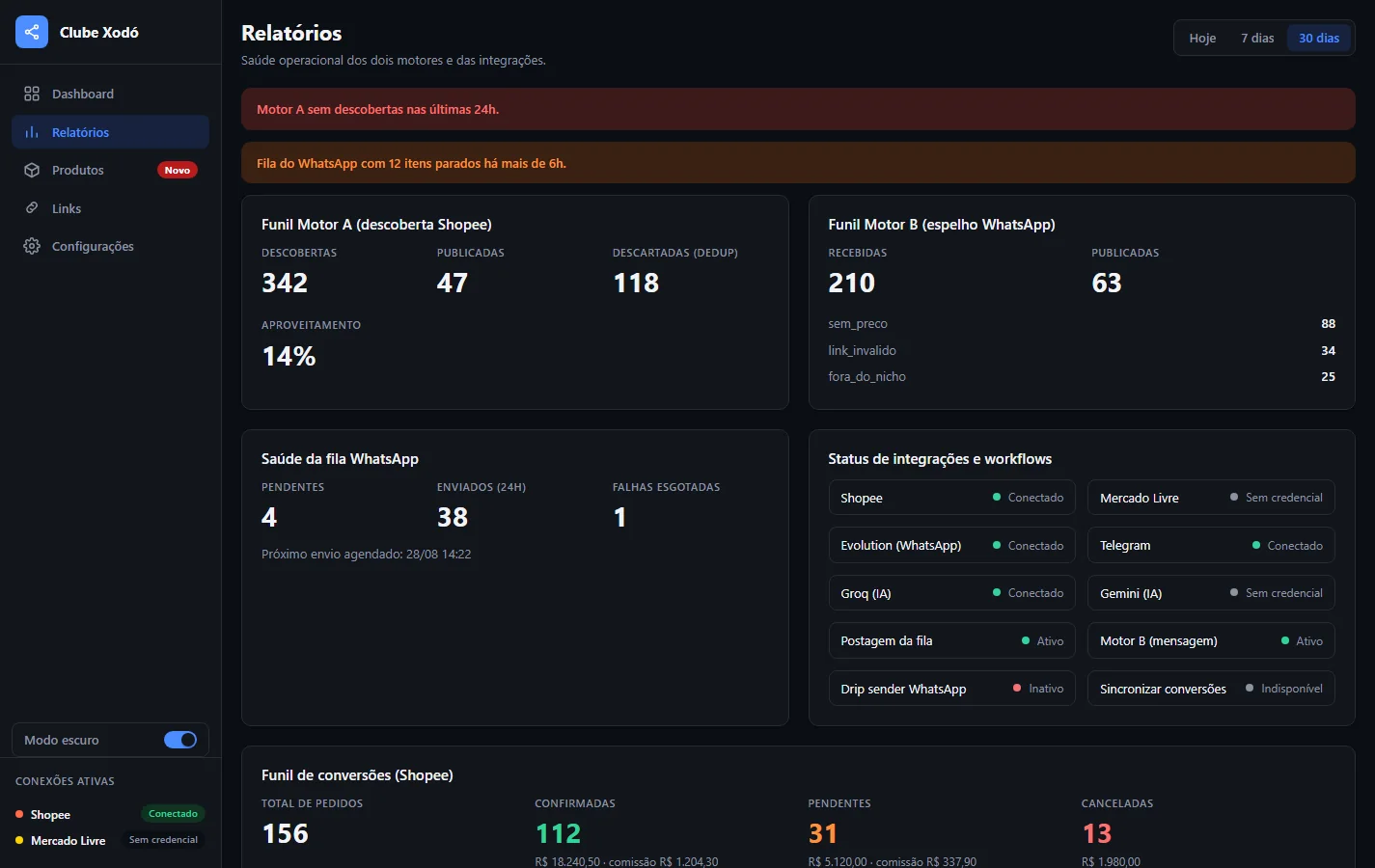Image resolution: width=1375 pixels, height=868 pixels.
Task: Click the Mercado Livre integration status card
Action: [x=1211, y=498]
